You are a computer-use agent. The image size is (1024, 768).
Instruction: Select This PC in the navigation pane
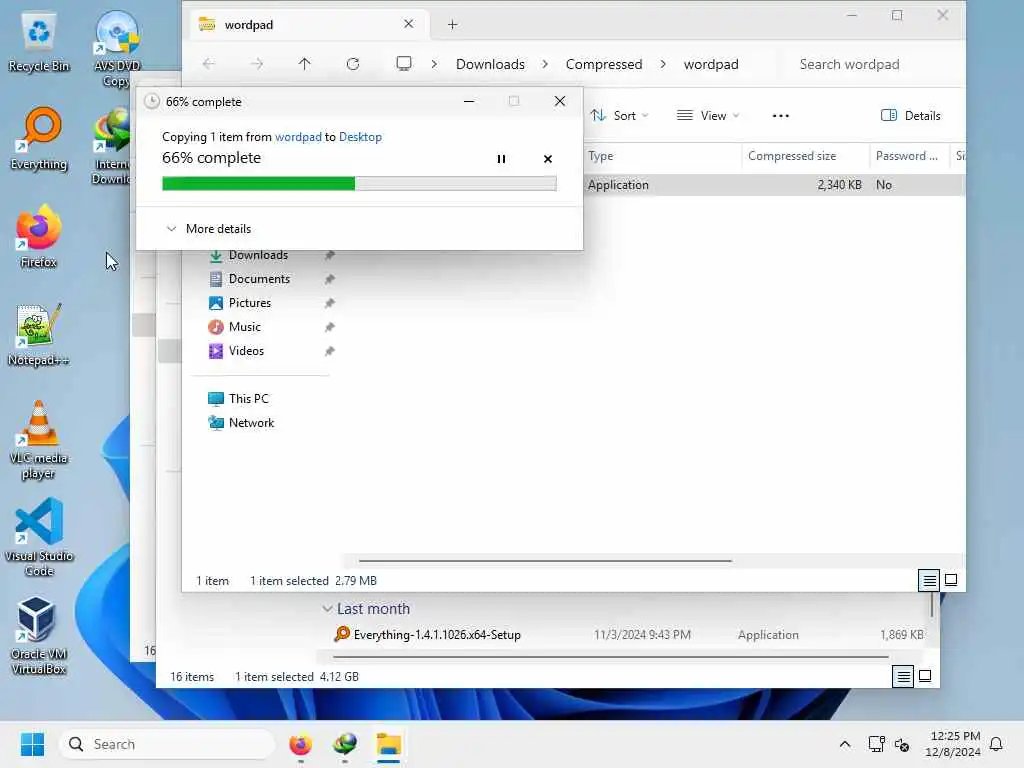coord(248,398)
